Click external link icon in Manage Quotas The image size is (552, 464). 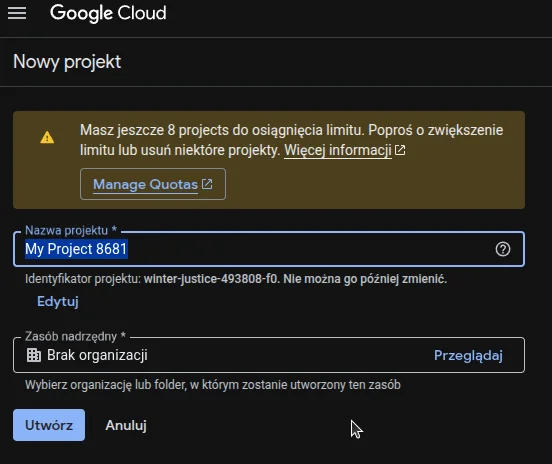(207, 184)
